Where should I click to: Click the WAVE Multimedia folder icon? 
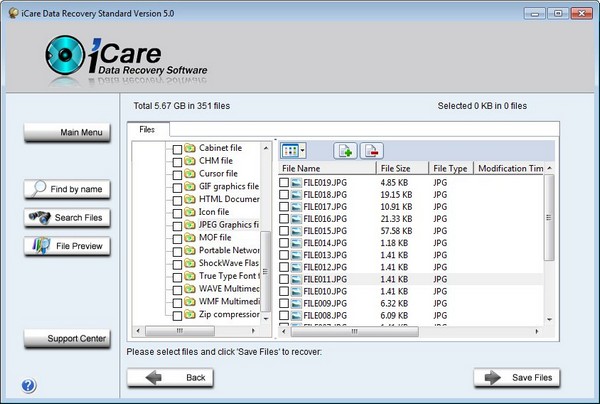pyautogui.click(x=190, y=289)
